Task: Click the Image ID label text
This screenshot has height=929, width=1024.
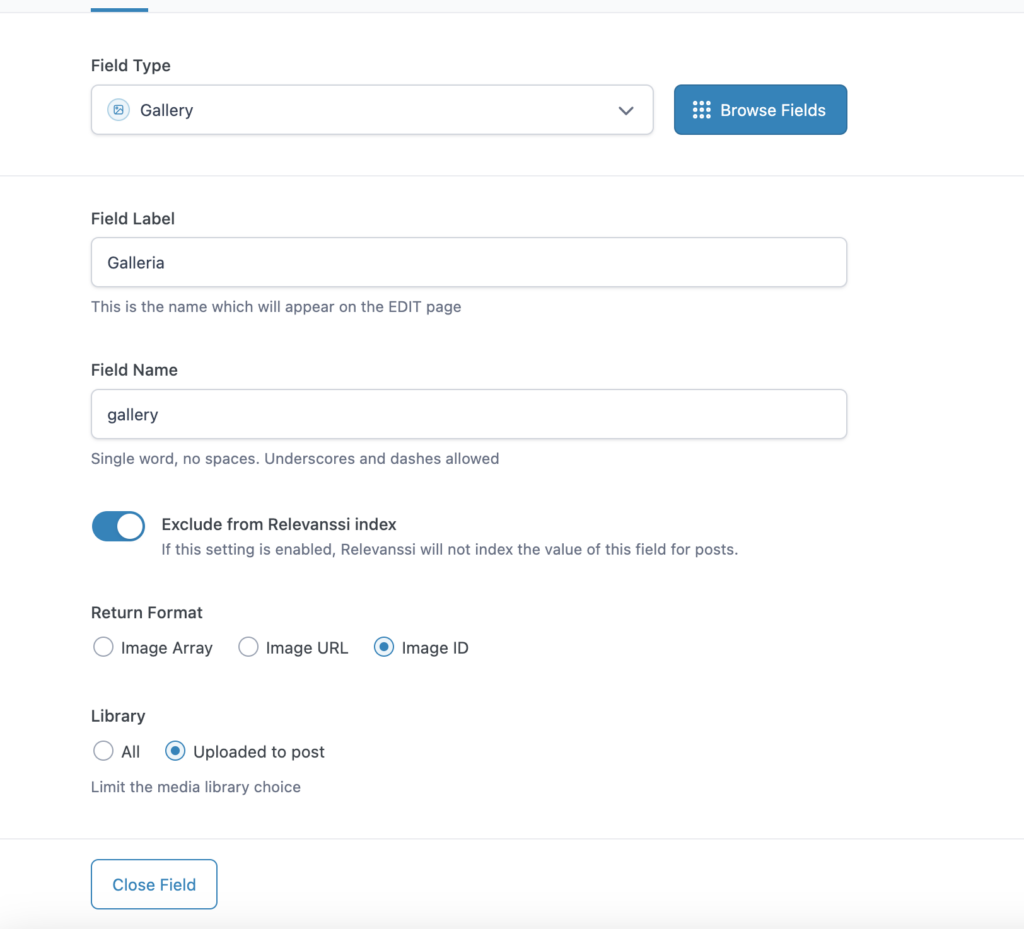Action: [x=435, y=648]
